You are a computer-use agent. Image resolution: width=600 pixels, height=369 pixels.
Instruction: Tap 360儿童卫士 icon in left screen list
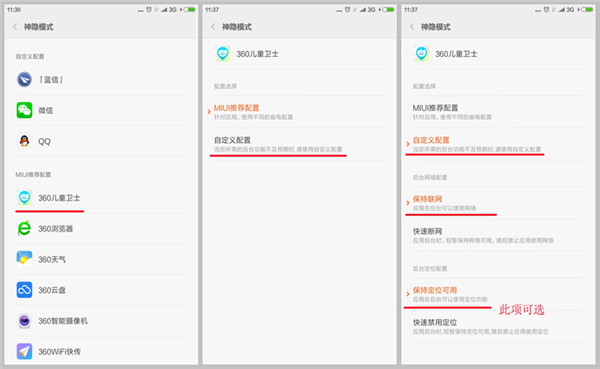[x=24, y=198]
